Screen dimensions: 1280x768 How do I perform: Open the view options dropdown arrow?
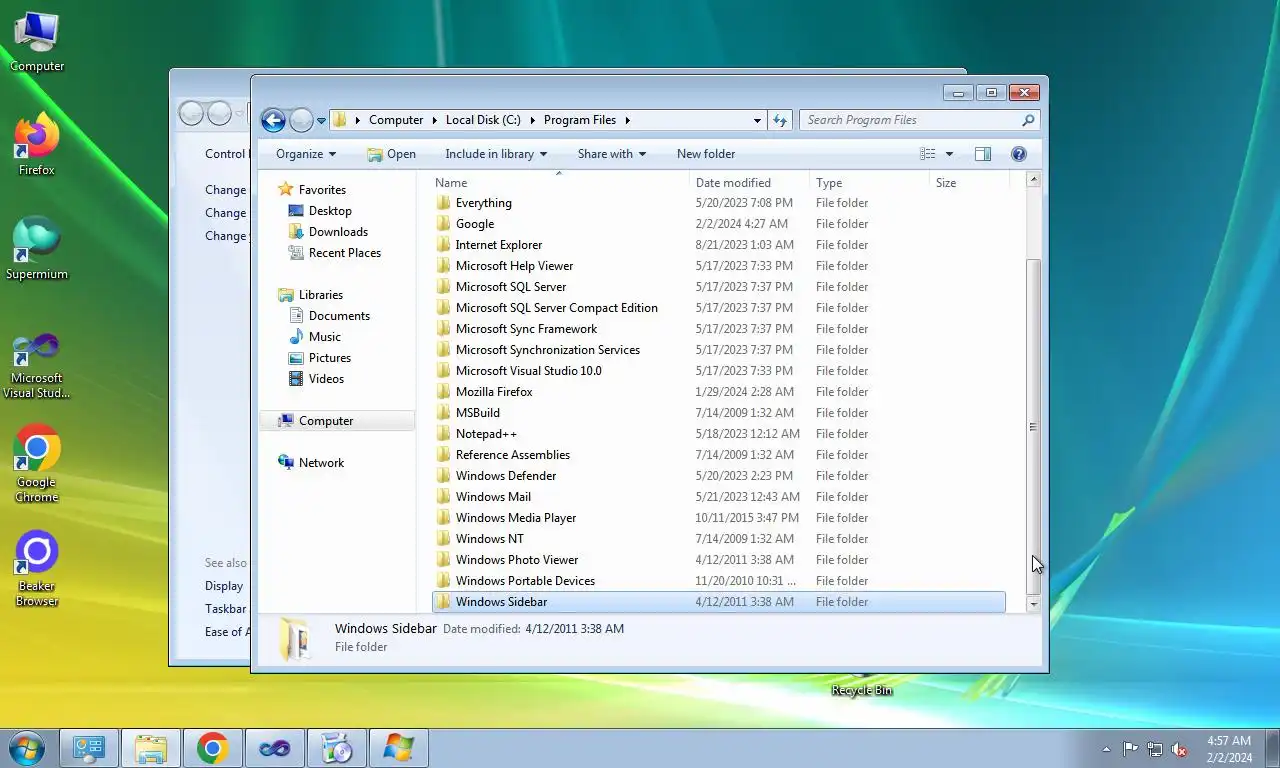click(x=949, y=154)
